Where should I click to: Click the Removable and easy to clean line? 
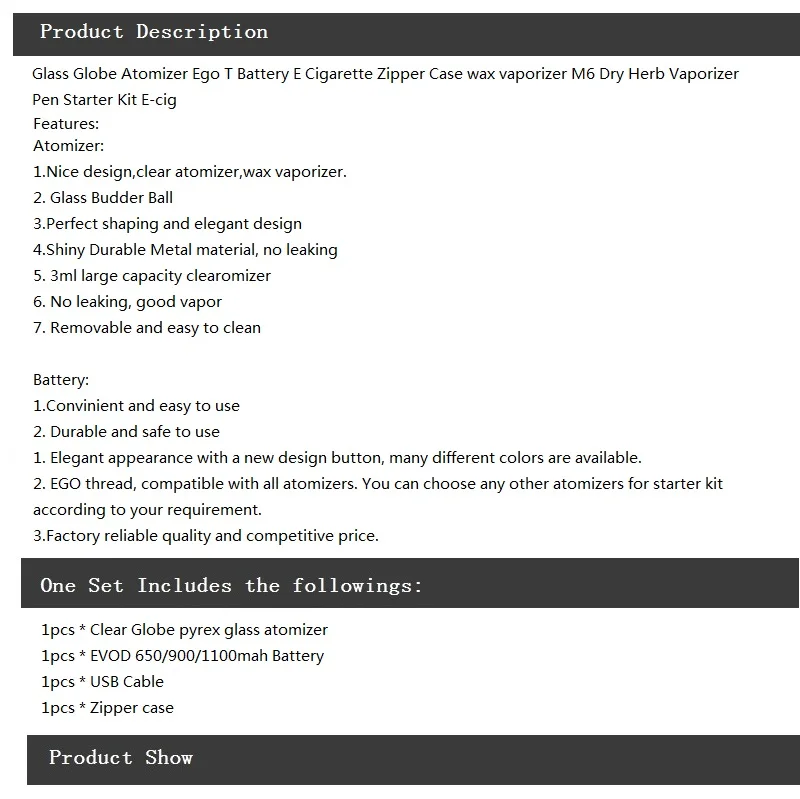[147, 328]
